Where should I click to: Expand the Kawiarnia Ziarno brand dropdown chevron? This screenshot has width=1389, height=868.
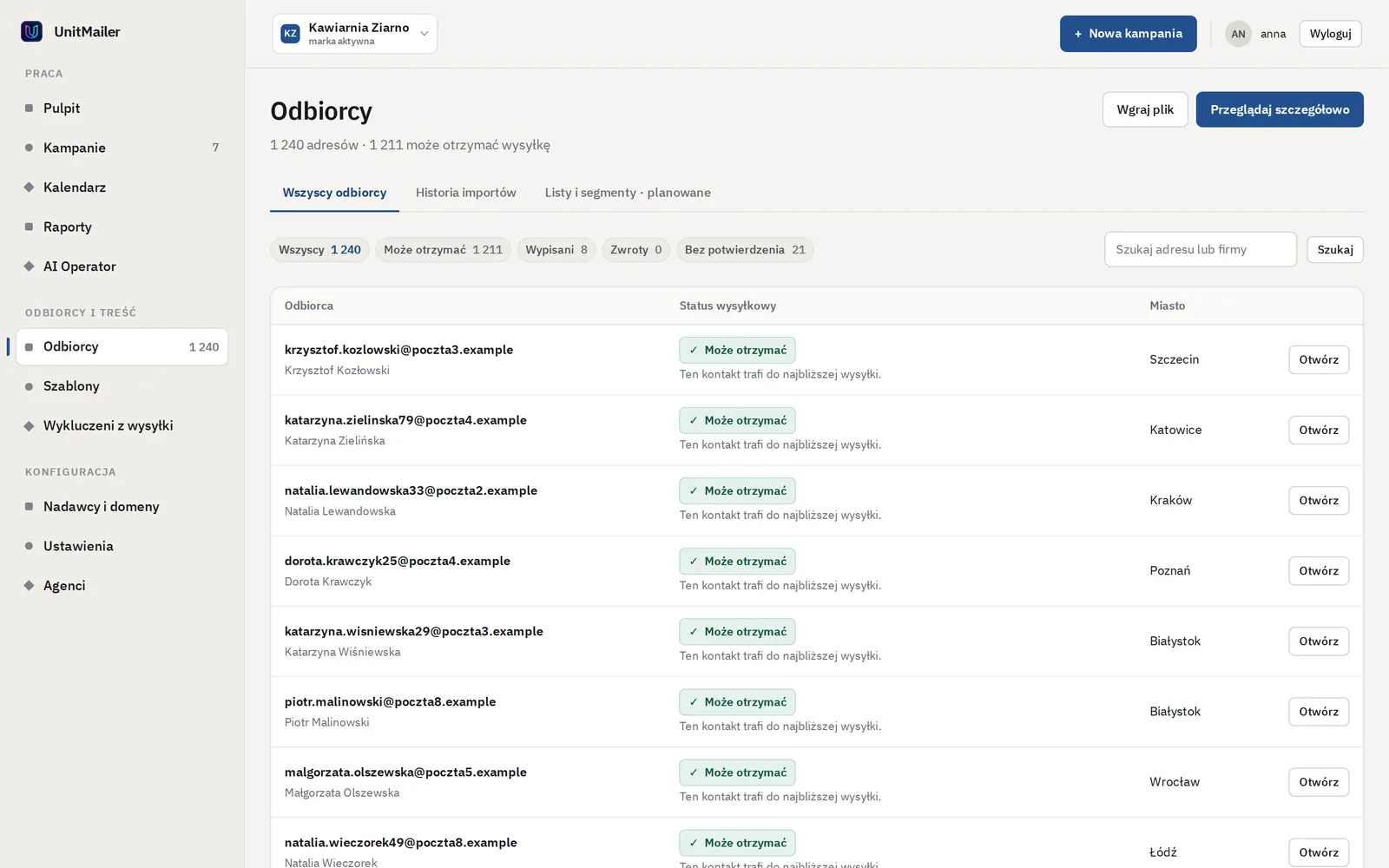(x=425, y=34)
